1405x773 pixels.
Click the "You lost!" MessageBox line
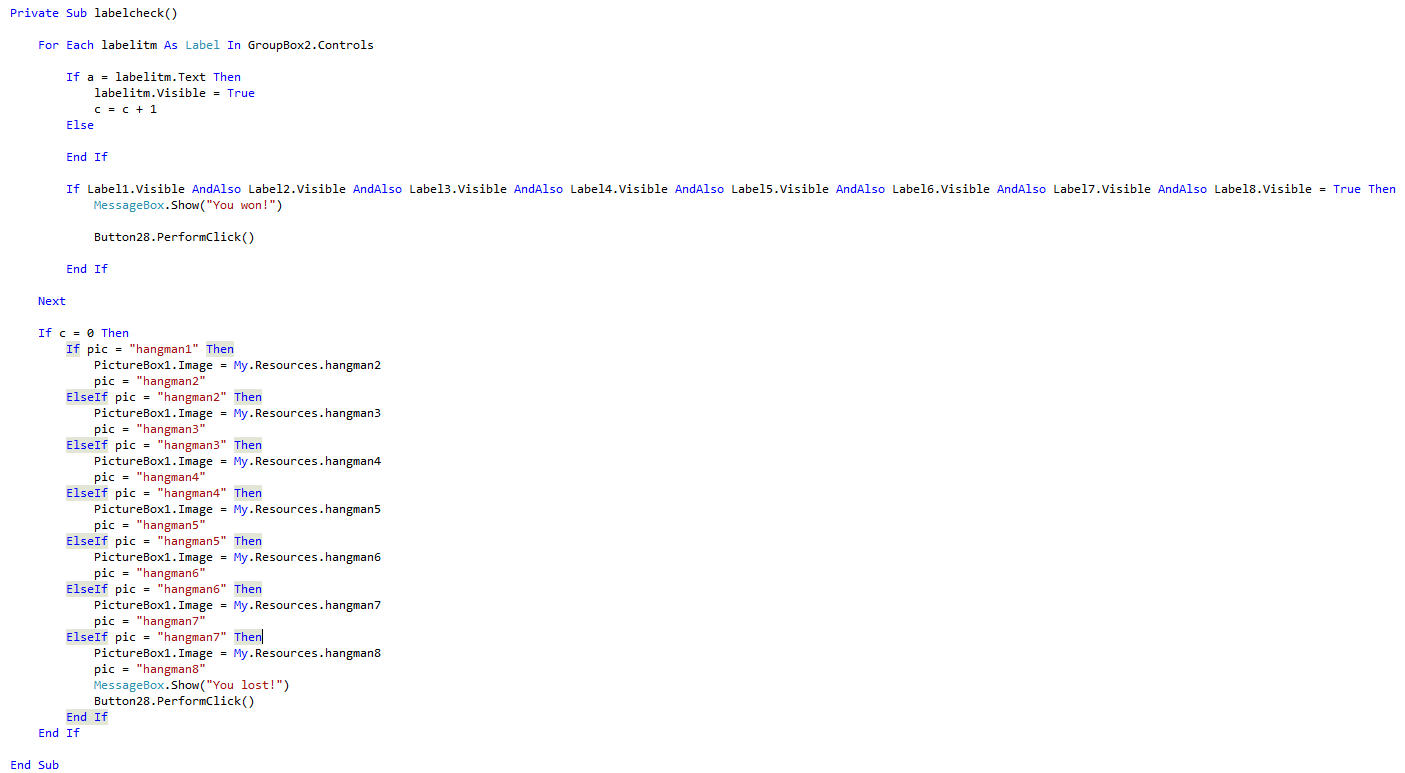click(x=190, y=684)
